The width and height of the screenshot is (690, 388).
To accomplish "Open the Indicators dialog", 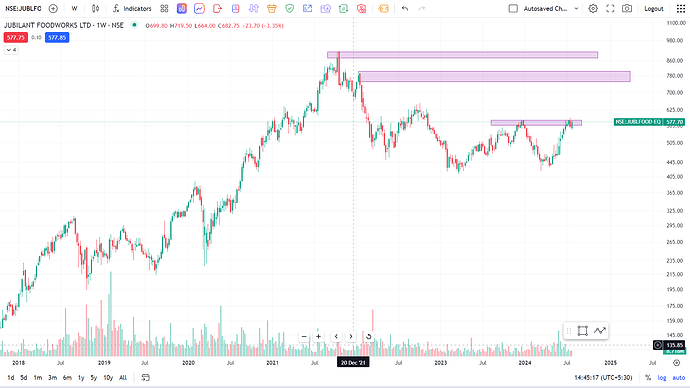I will [x=132, y=8].
